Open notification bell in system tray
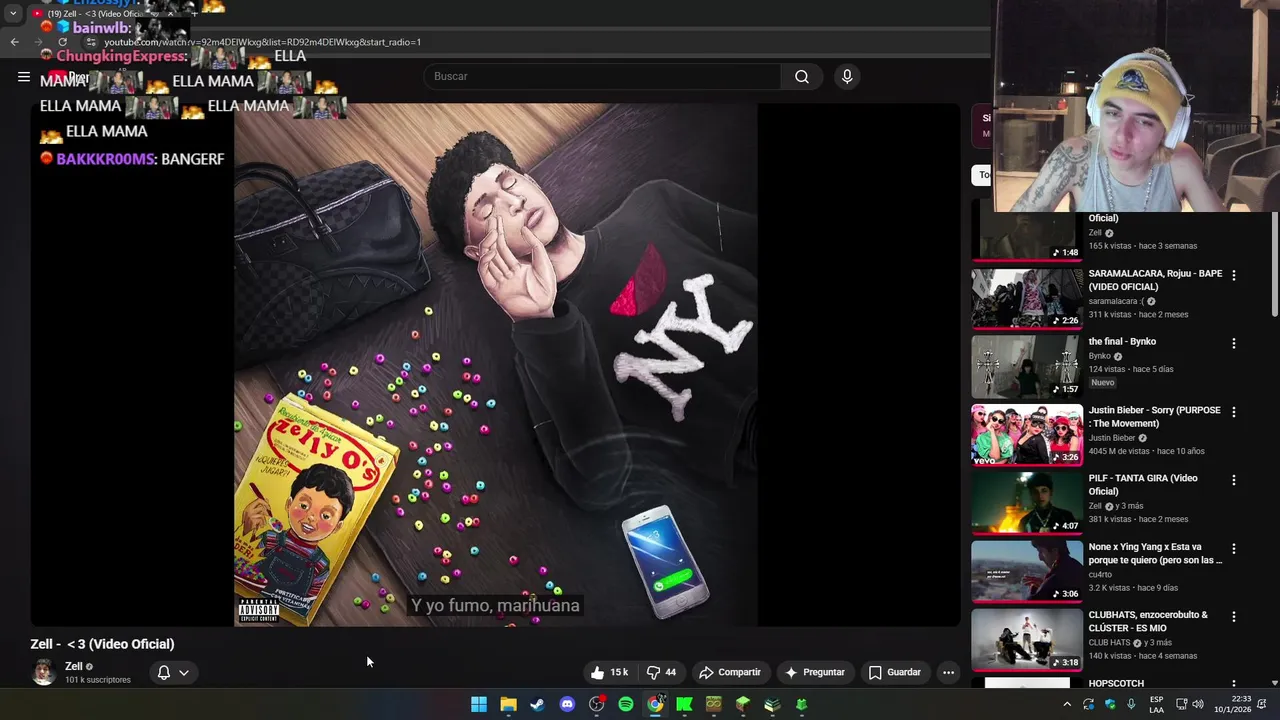The width and height of the screenshot is (1280, 720). tap(1264, 704)
